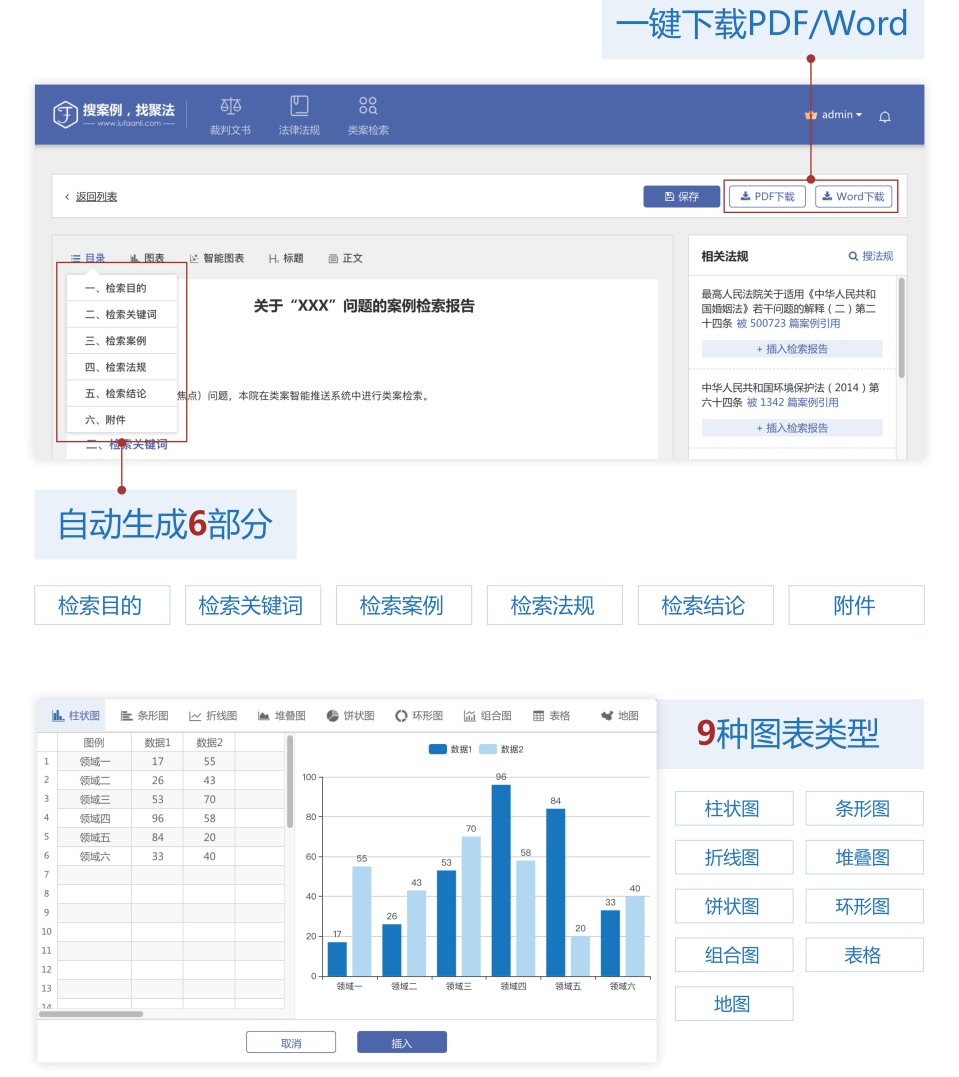The height and width of the screenshot is (1077, 959).
Task: Select 三、检索案例 in the contents menu
Action: [122, 341]
